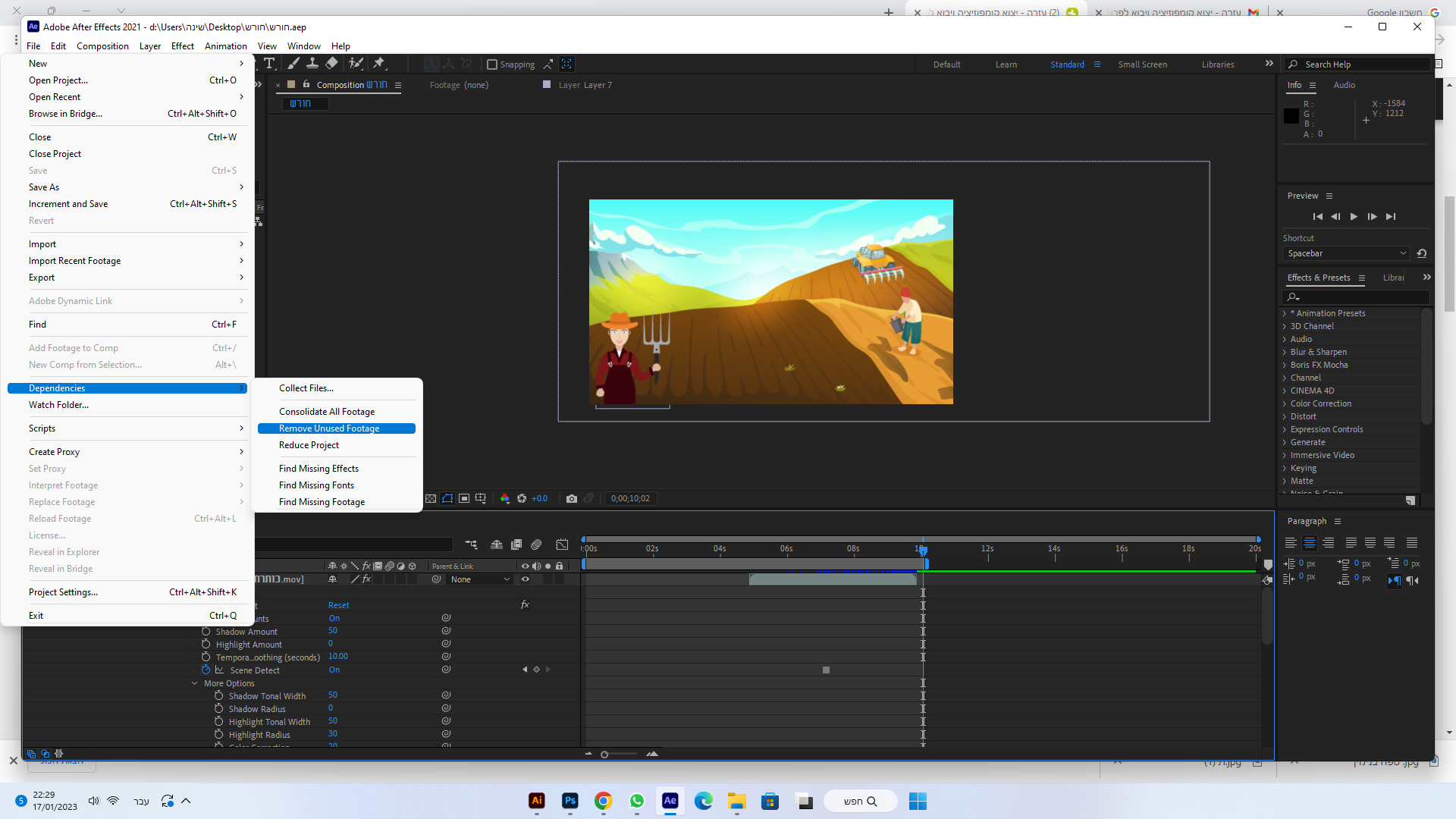Click the Reset link on the effect
Viewport: 1456px width, 819px height.
[x=338, y=605]
